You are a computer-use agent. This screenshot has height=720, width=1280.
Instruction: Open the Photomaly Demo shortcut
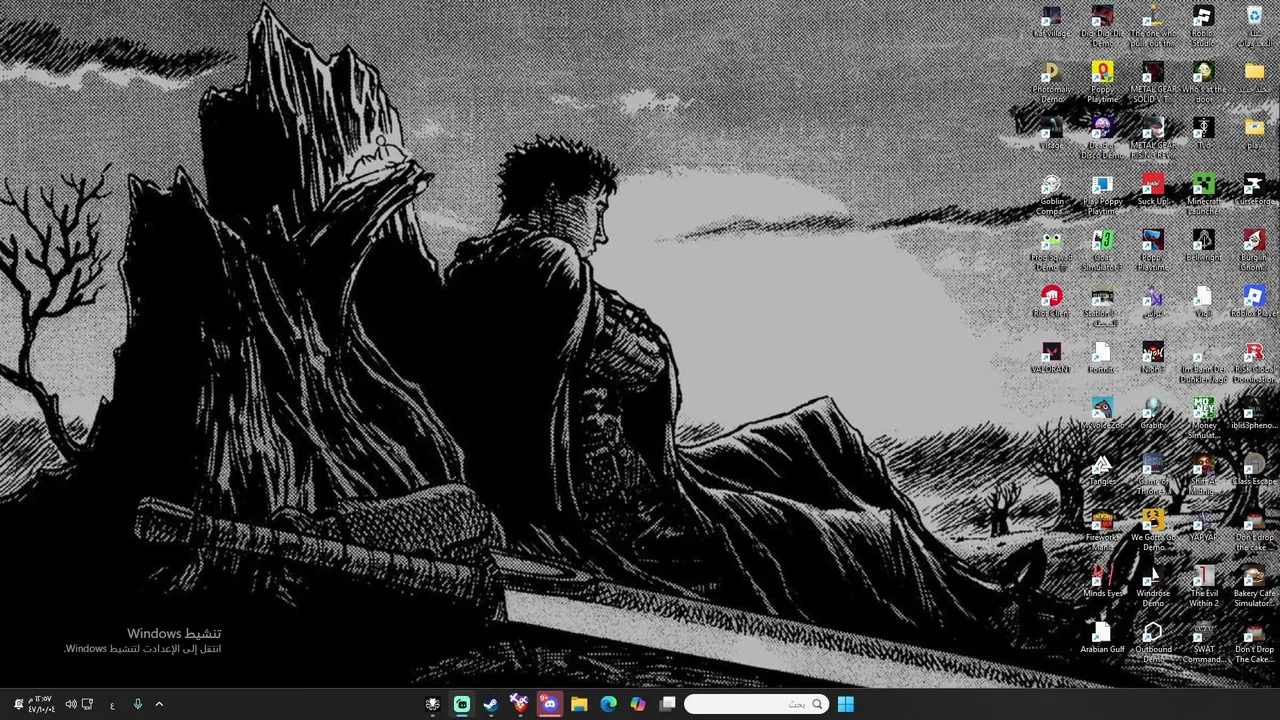pyautogui.click(x=1051, y=83)
